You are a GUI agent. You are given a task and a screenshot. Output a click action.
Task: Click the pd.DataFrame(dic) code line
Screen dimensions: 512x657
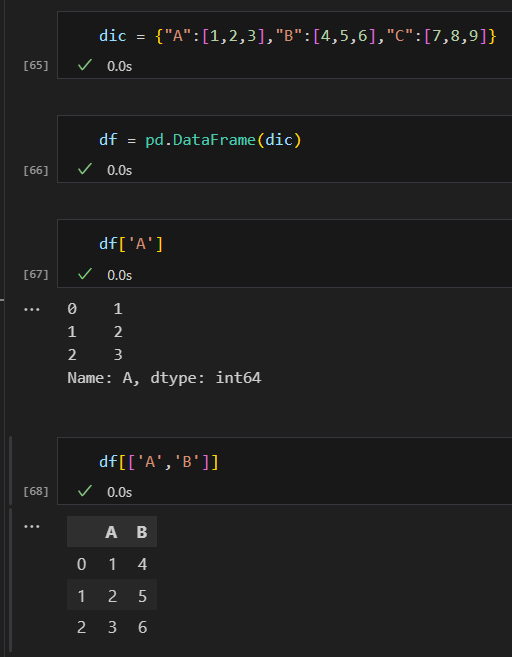pos(200,140)
